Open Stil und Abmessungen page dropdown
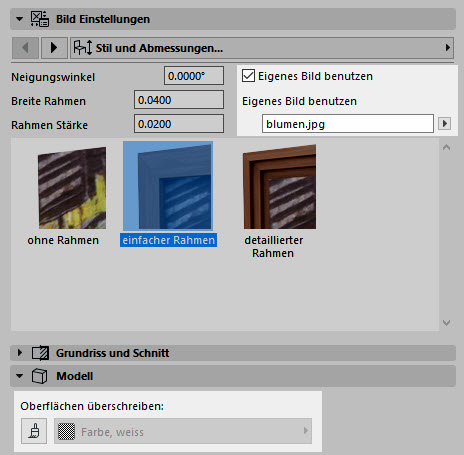This screenshot has width=464, height=455. coord(262,48)
